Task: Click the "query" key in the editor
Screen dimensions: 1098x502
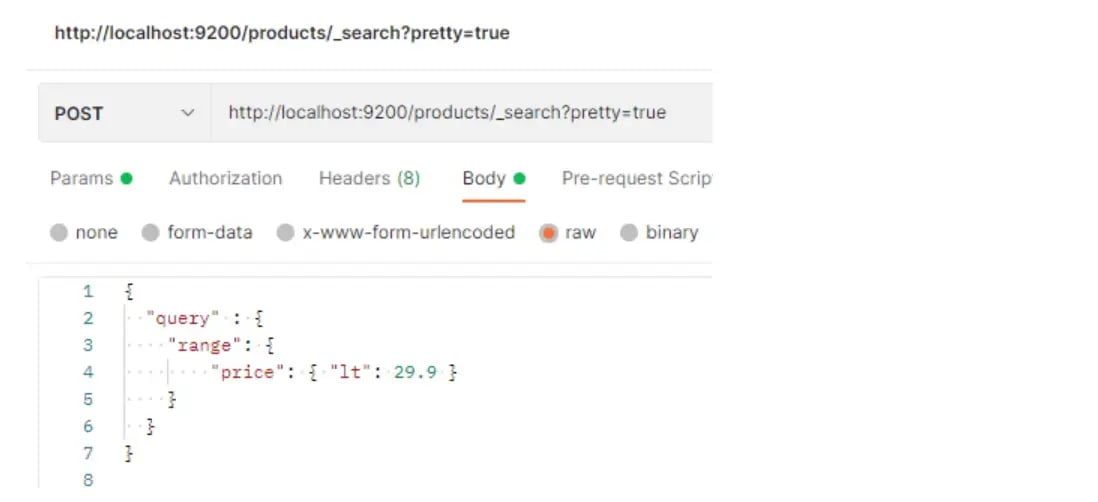Action: [182, 319]
